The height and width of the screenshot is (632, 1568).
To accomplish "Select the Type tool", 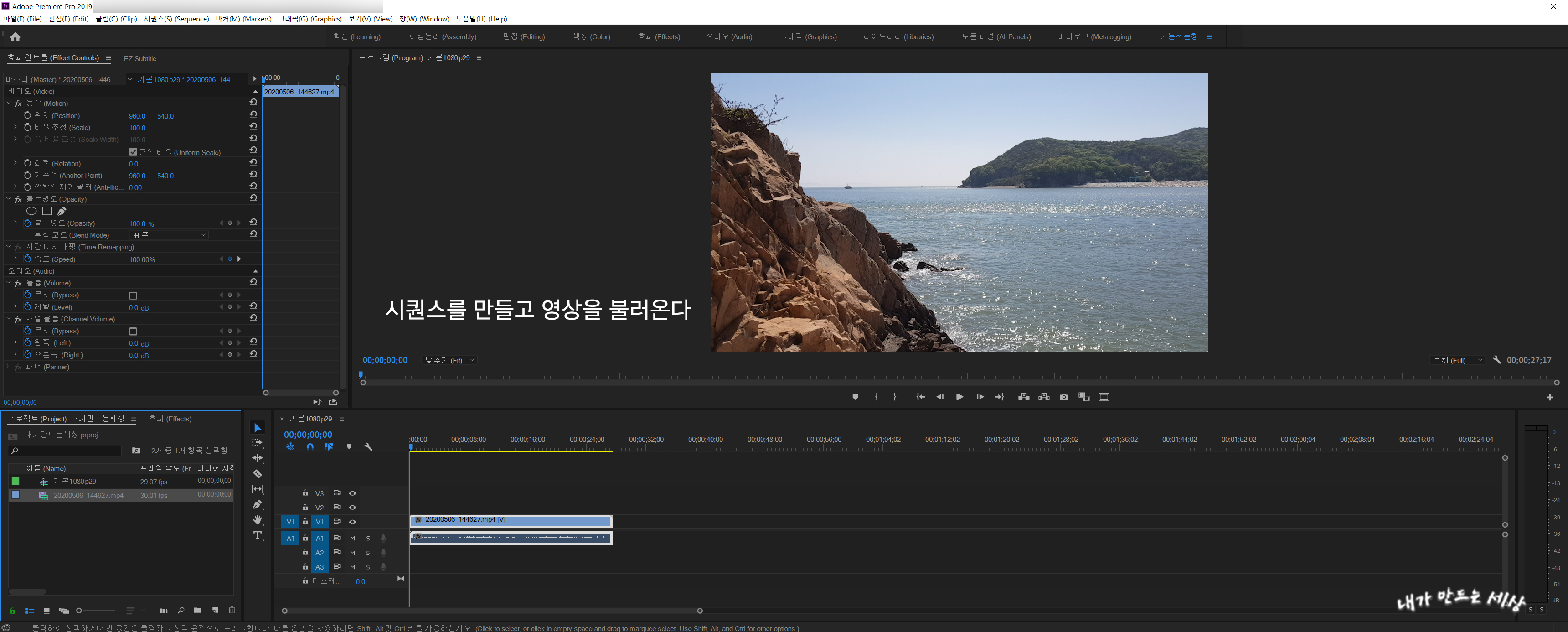I will (x=258, y=535).
